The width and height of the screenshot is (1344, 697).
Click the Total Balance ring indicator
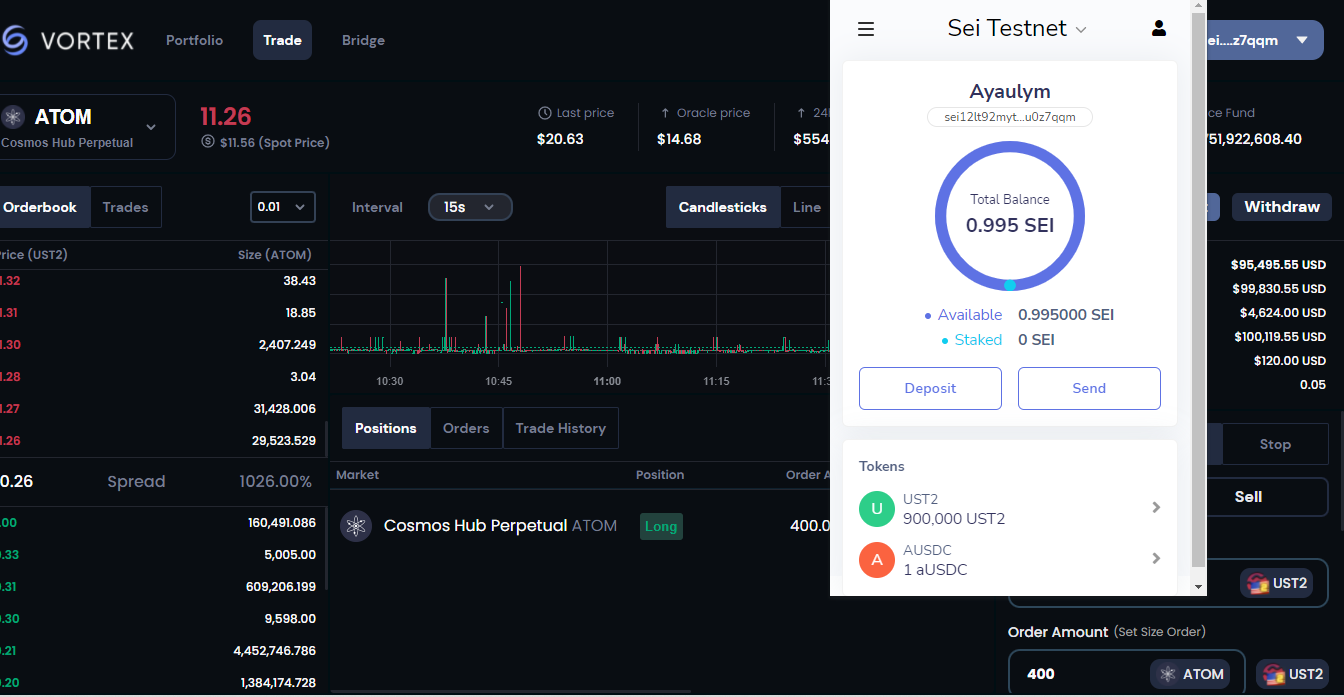click(x=1010, y=215)
